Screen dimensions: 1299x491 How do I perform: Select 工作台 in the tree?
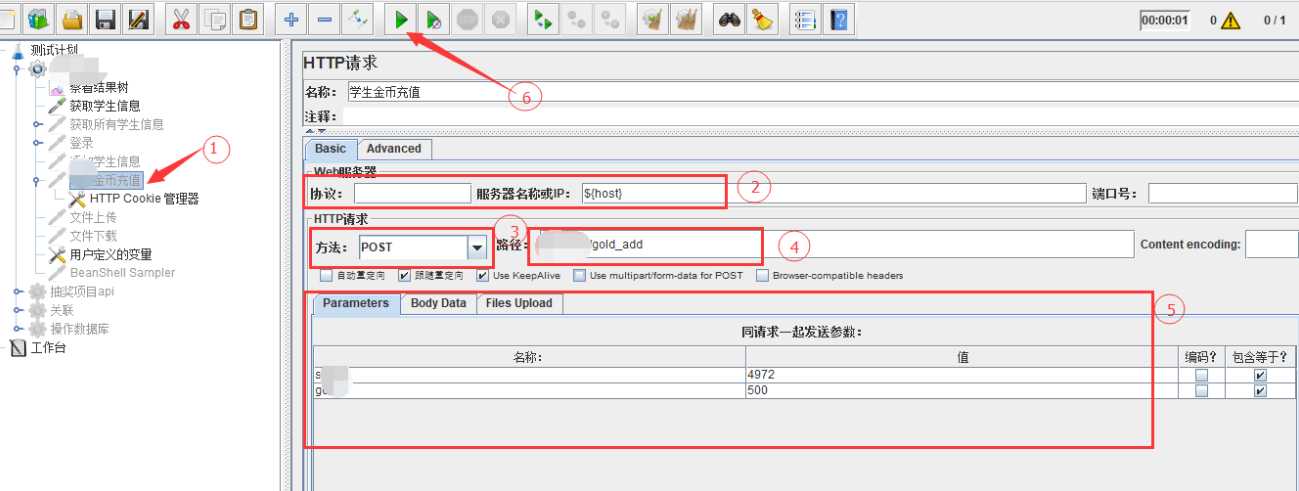point(49,347)
